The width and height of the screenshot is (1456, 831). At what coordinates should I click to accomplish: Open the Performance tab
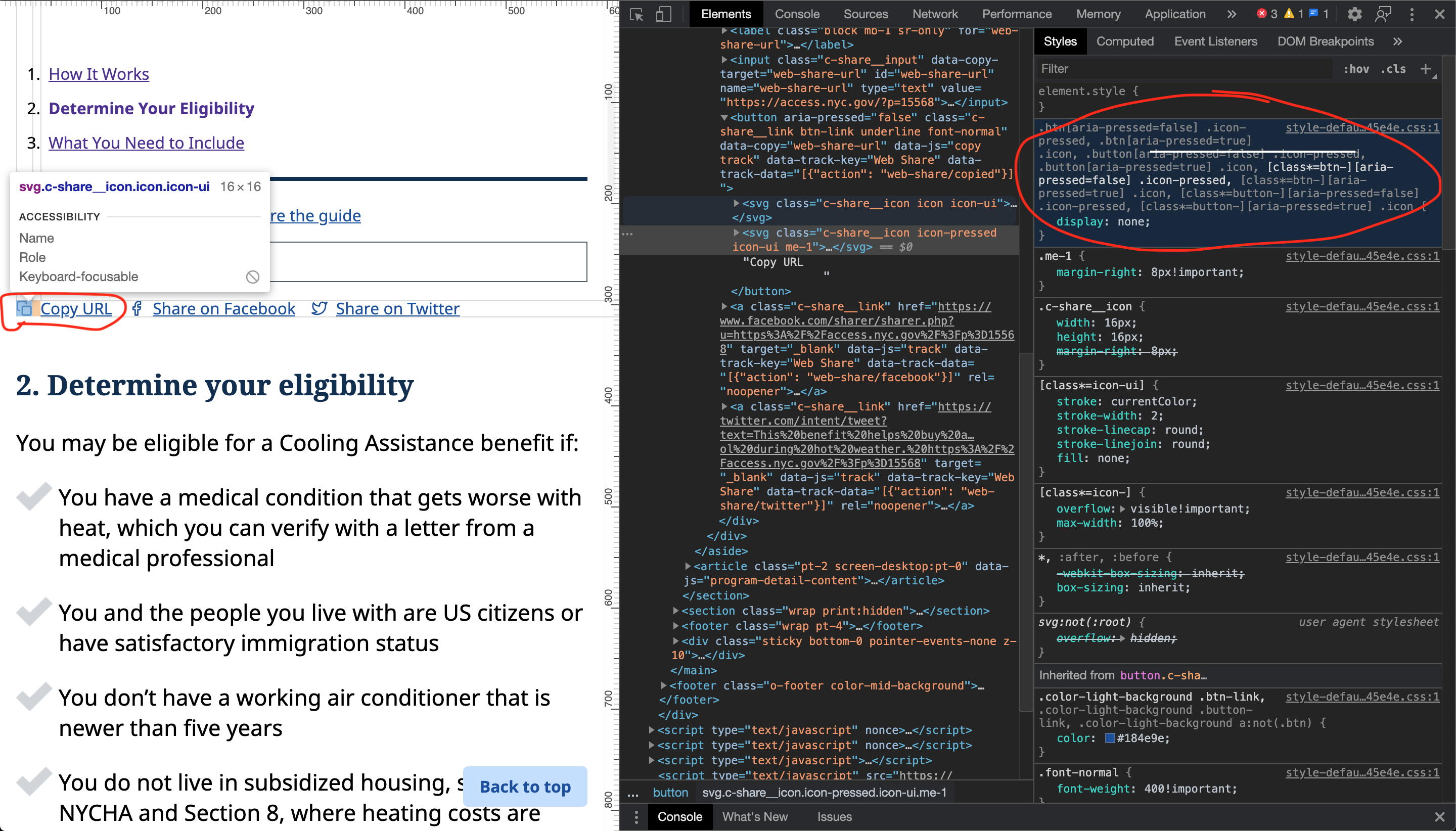(x=1017, y=14)
